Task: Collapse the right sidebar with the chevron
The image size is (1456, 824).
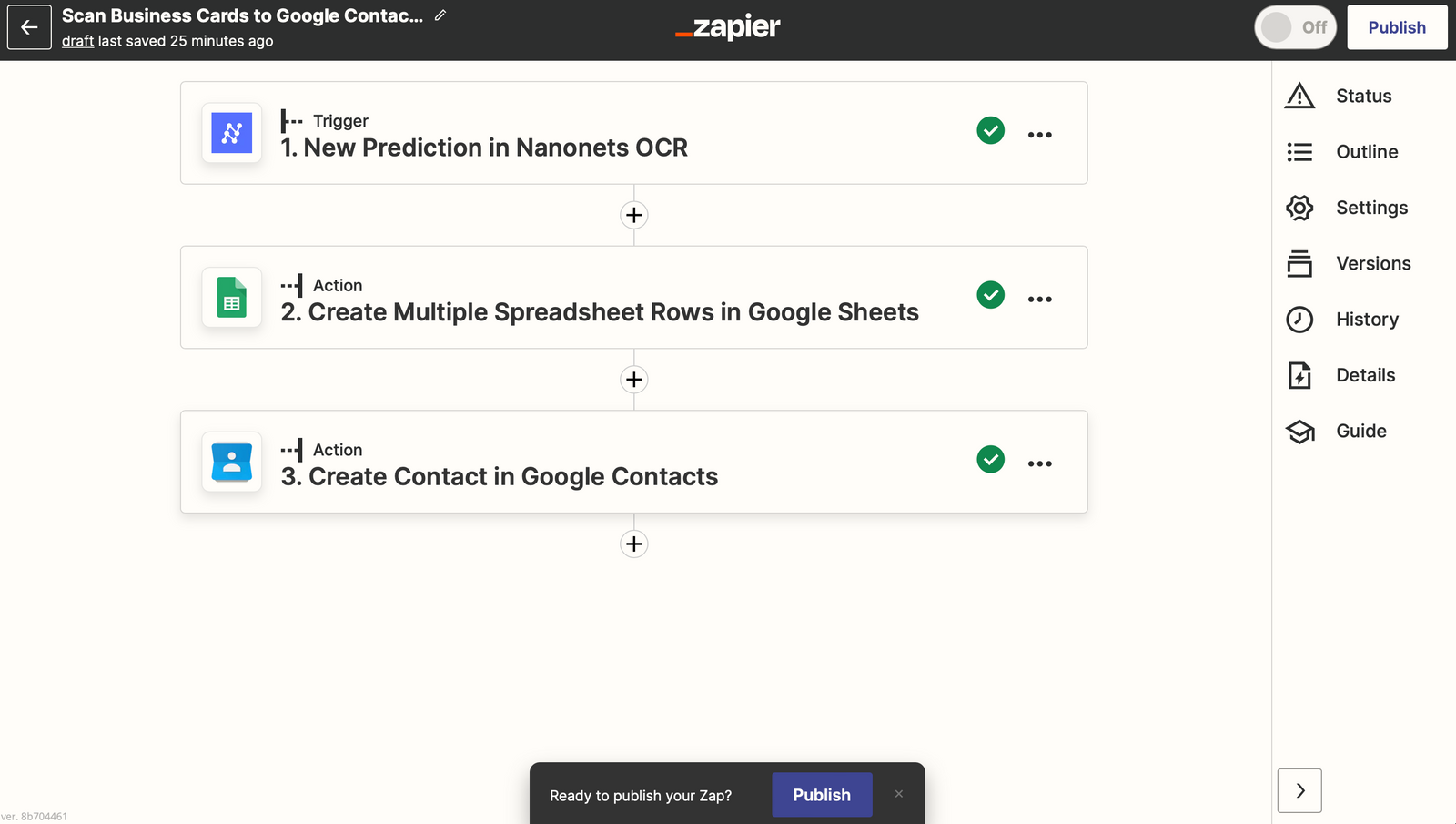Action: click(1299, 790)
